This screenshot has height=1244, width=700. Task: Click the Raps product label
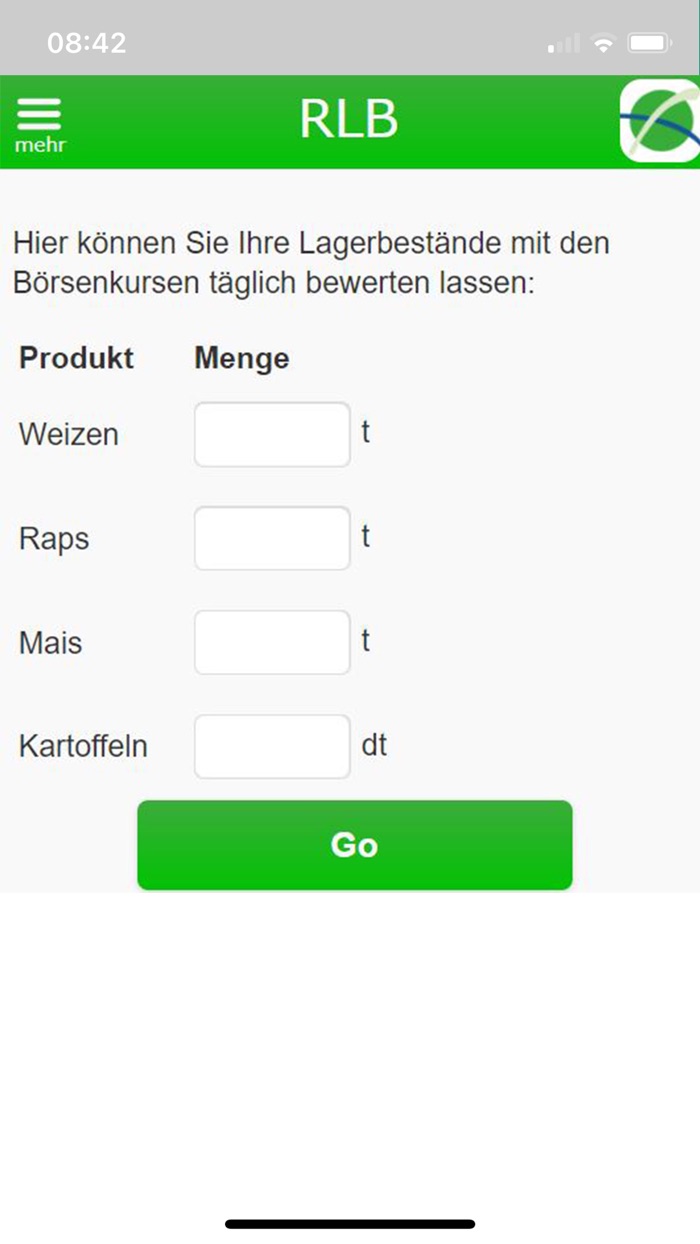click(x=54, y=539)
